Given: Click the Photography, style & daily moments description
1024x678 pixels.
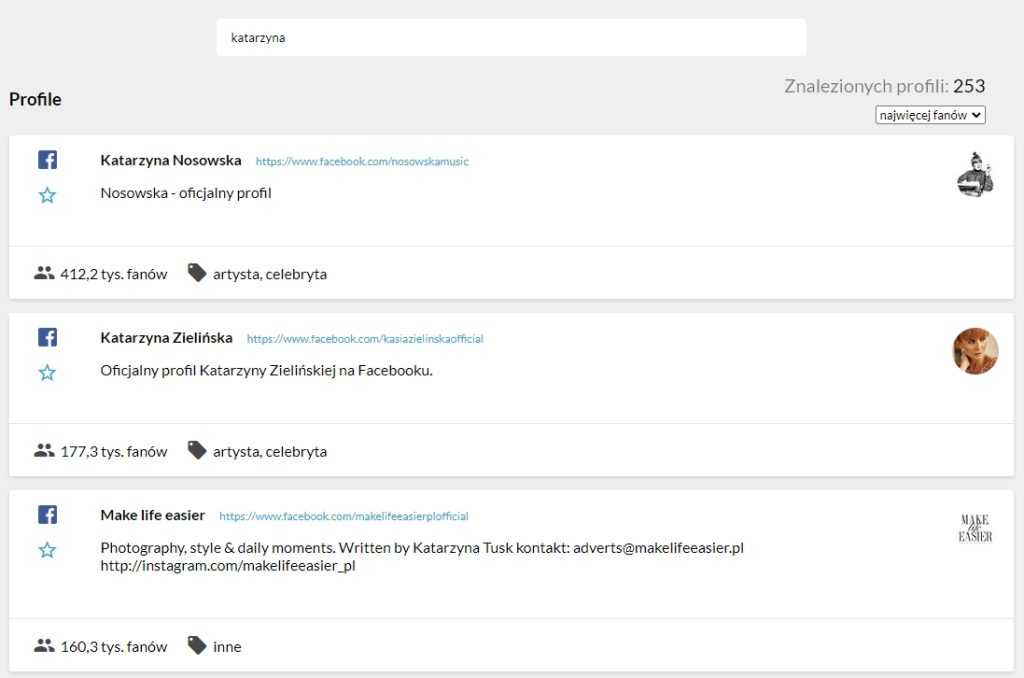Looking at the screenshot, I should pyautogui.click(x=422, y=557).
